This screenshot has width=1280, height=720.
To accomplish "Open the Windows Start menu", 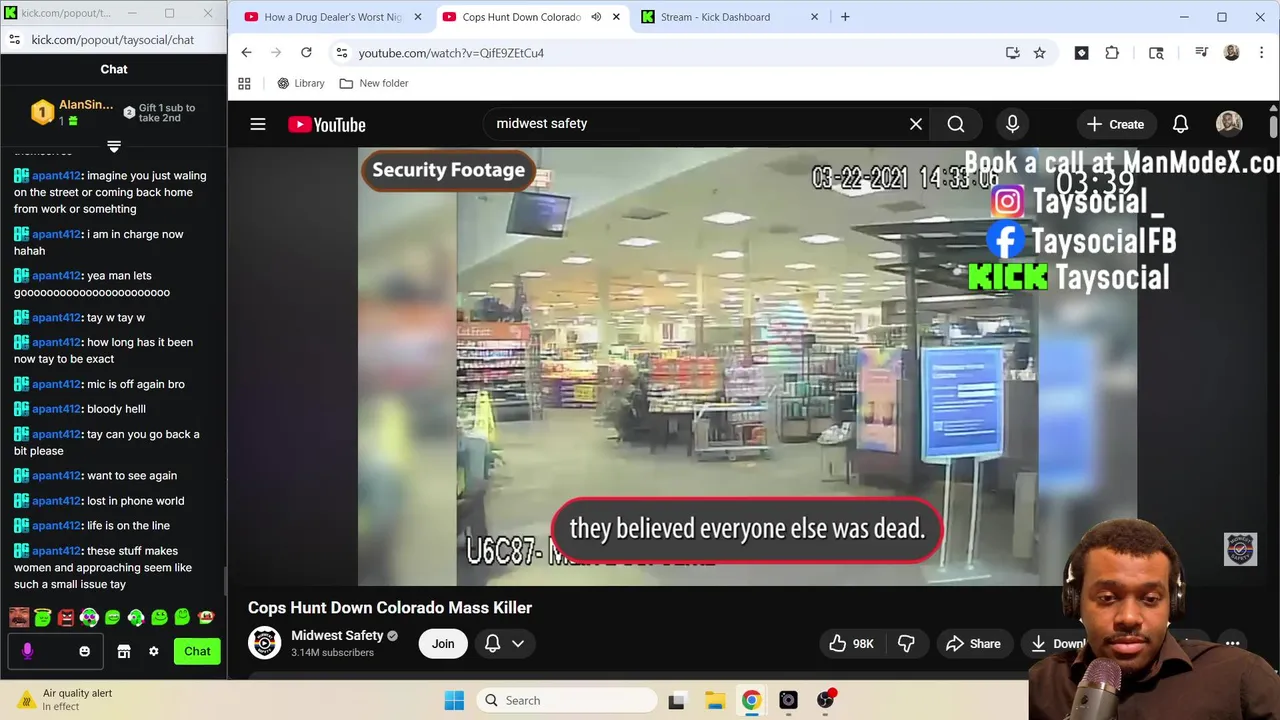I will (x=454, y=700).
